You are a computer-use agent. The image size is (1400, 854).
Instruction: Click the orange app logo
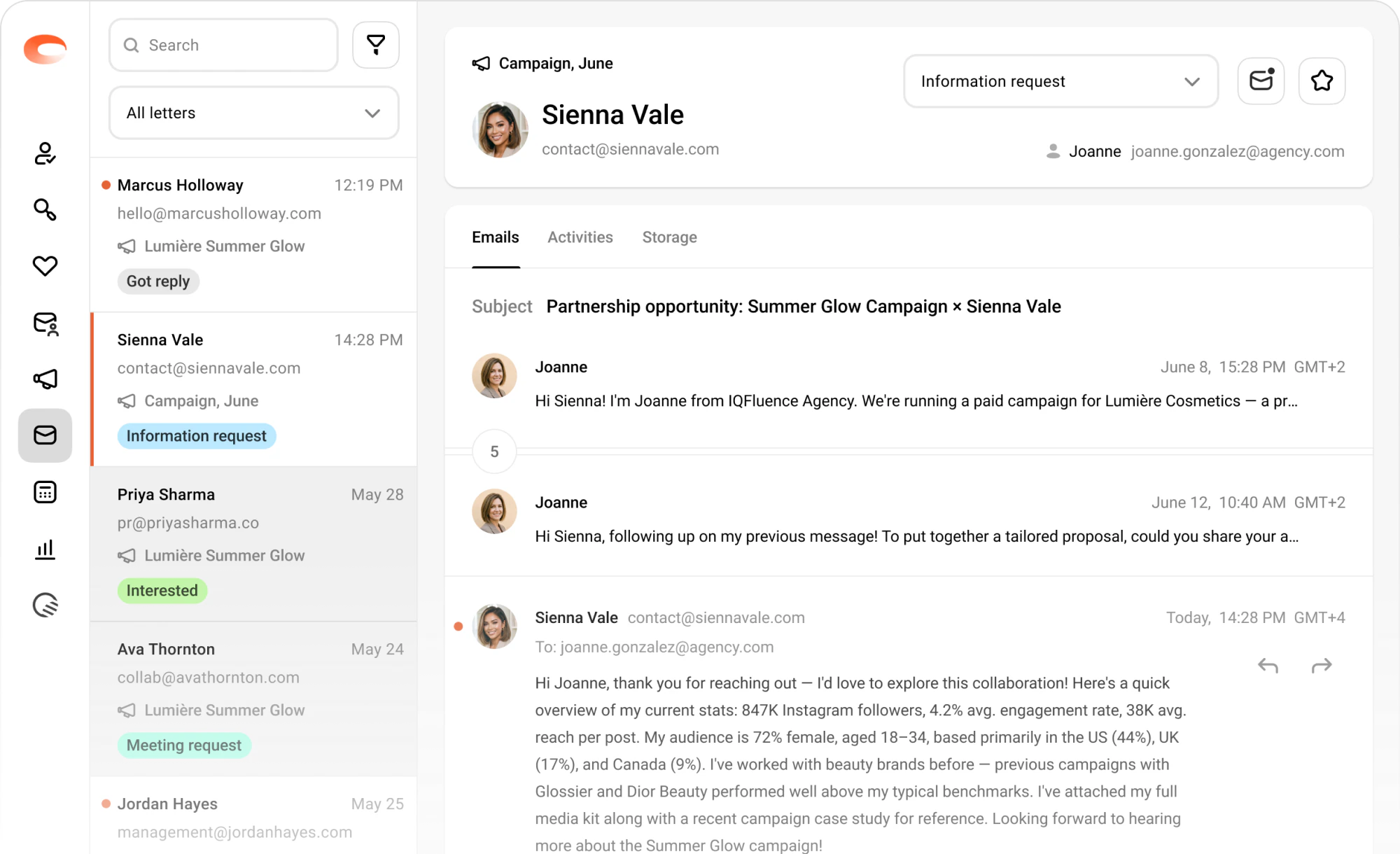[x=45, y=49]
